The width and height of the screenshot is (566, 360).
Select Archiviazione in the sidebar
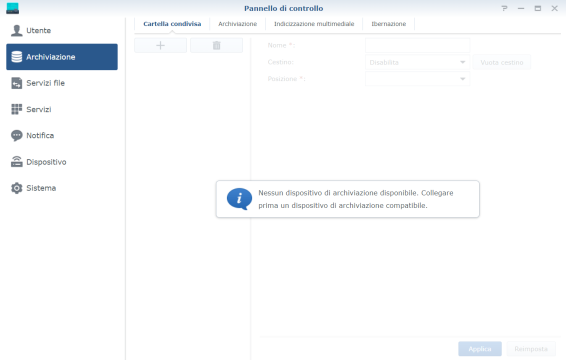pyautogui.click(x=62, y=57)
